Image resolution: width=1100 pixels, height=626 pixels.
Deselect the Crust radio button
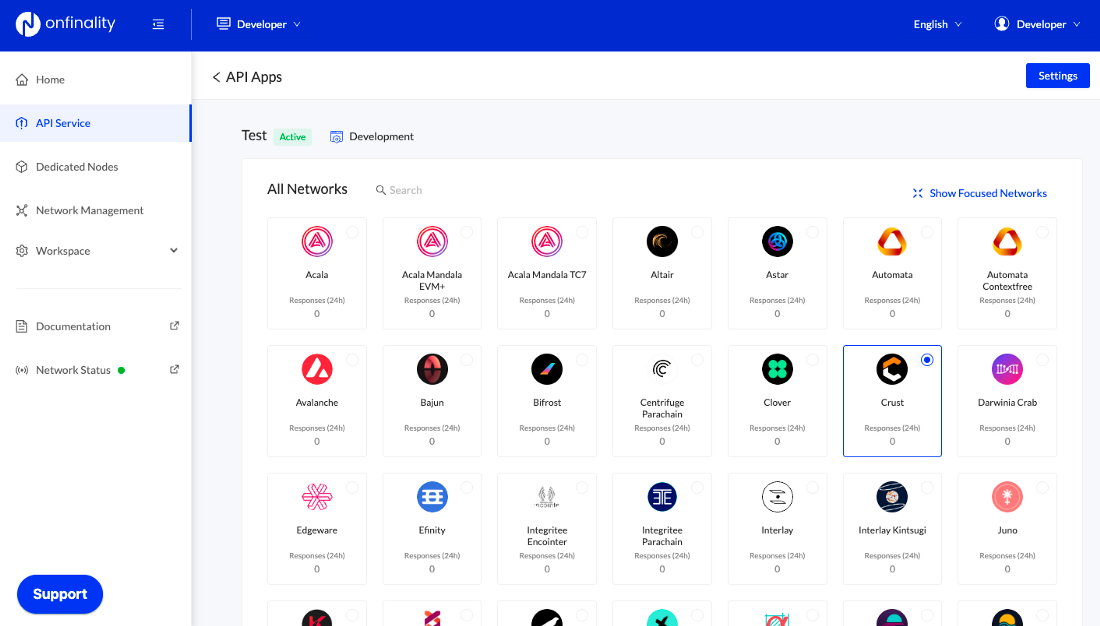point(927,359)
